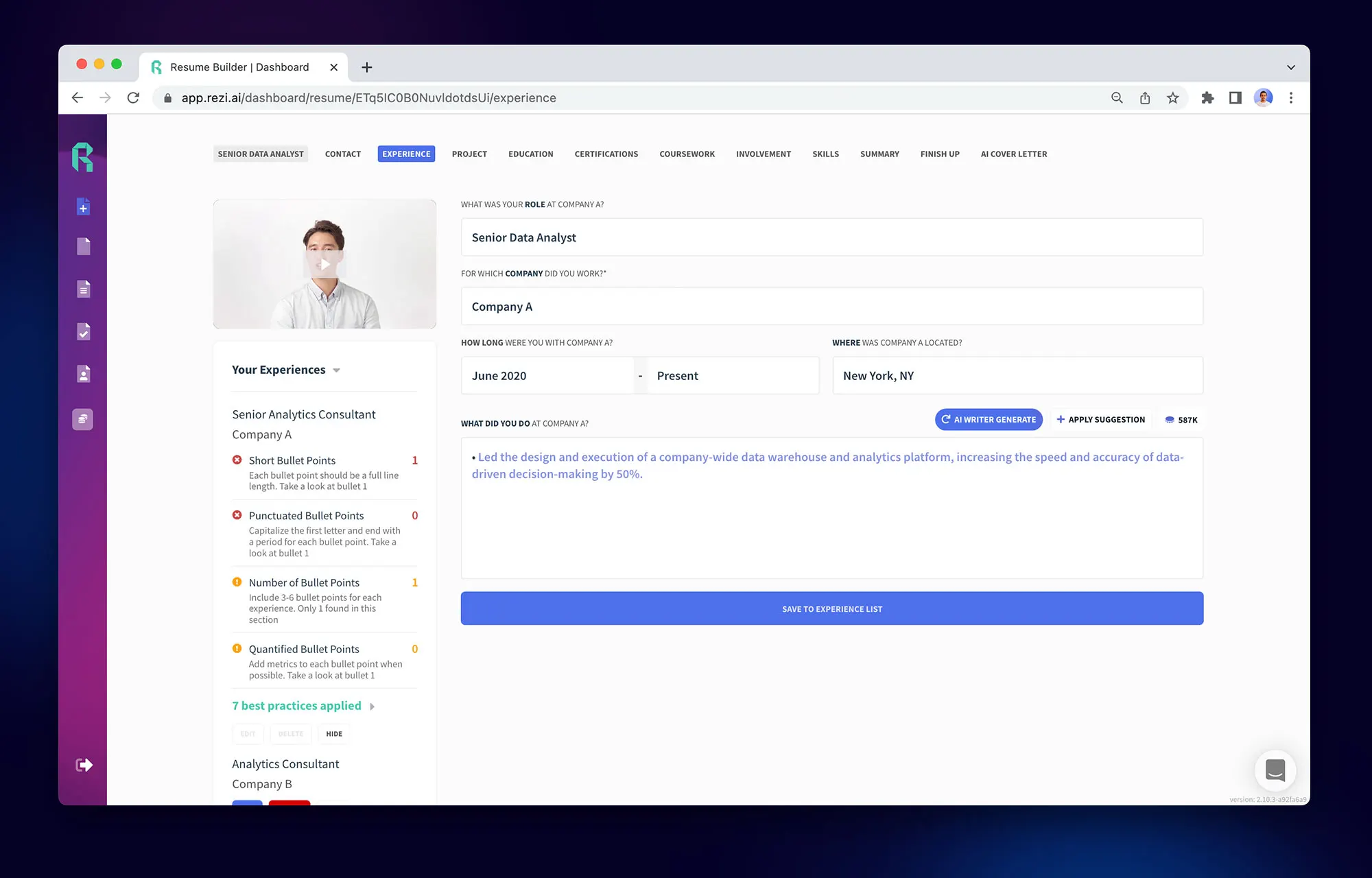Switch to the Project tab

tap(469, 154)
